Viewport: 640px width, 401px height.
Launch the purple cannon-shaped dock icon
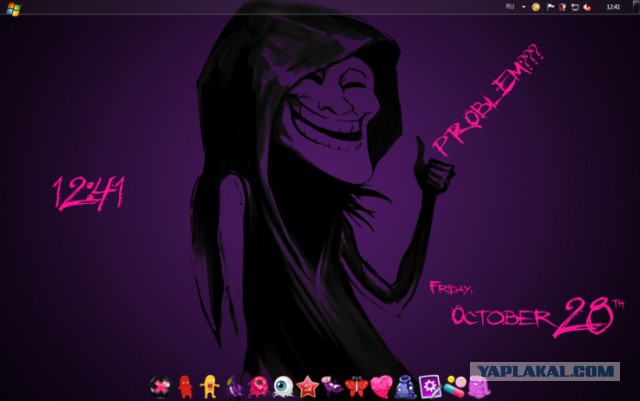pyautogui.click(x=332, y=387)
